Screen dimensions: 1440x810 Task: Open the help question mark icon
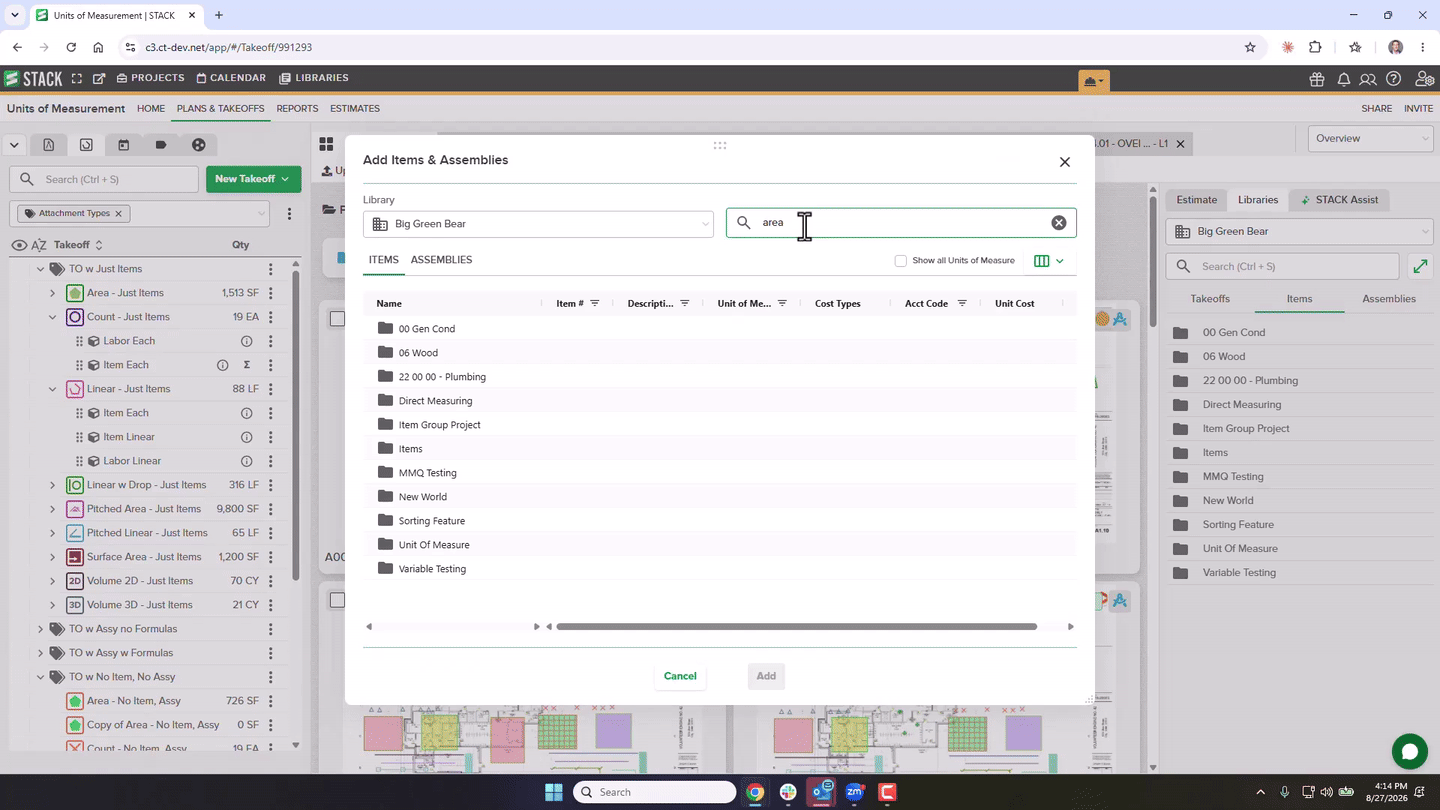(x=1394, y=79)
